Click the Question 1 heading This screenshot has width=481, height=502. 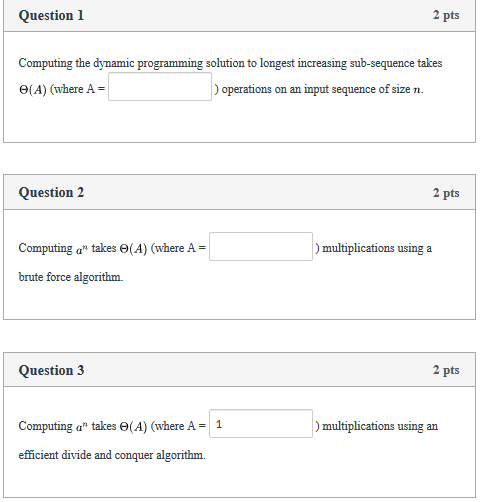tap(51, 16)
